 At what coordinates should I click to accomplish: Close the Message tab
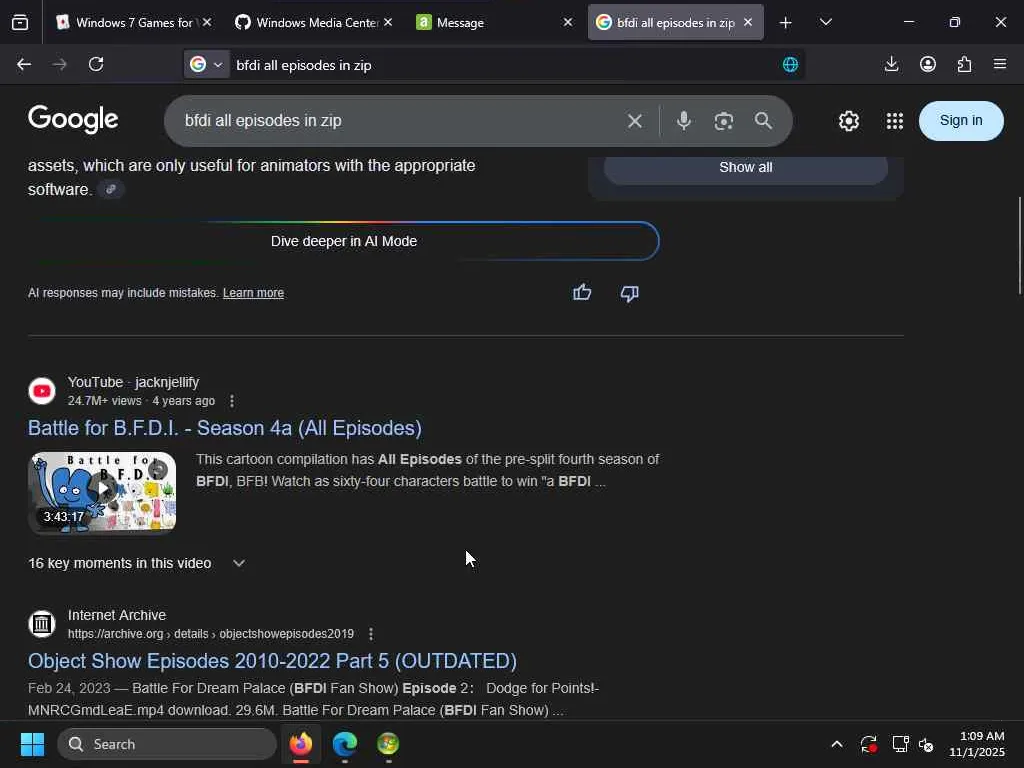[x=568, y=22]
